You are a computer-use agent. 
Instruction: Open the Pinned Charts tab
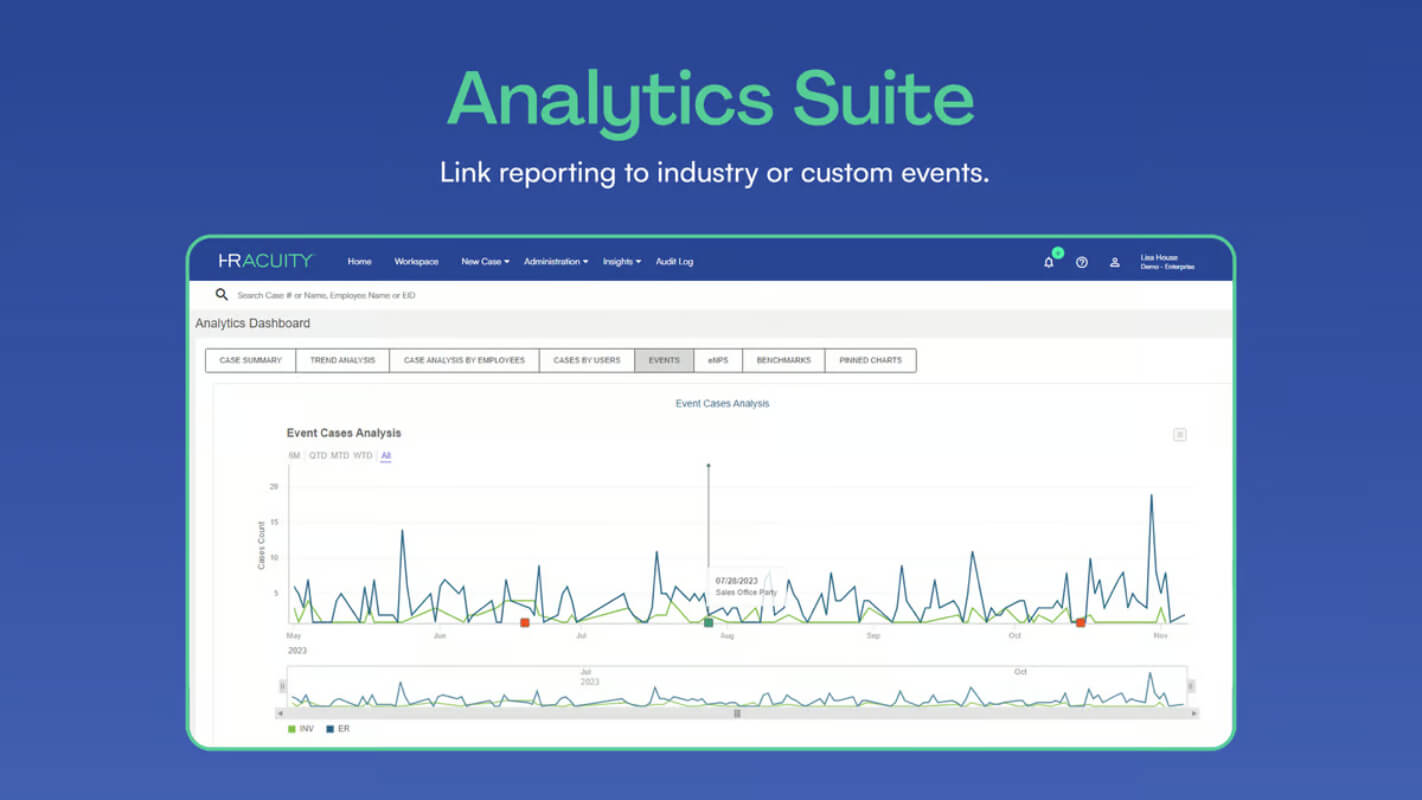870,360
